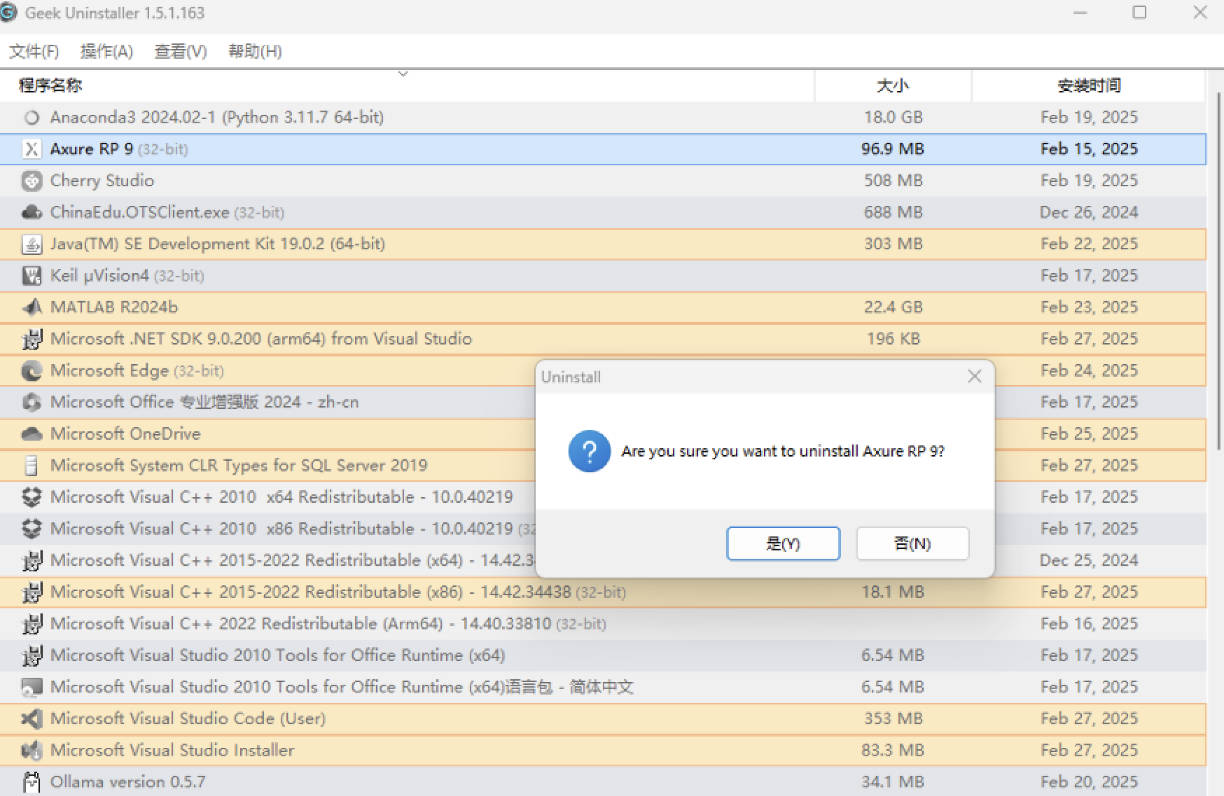
Task: Sort by 安装时间 column header
Action: point(1089,86)
